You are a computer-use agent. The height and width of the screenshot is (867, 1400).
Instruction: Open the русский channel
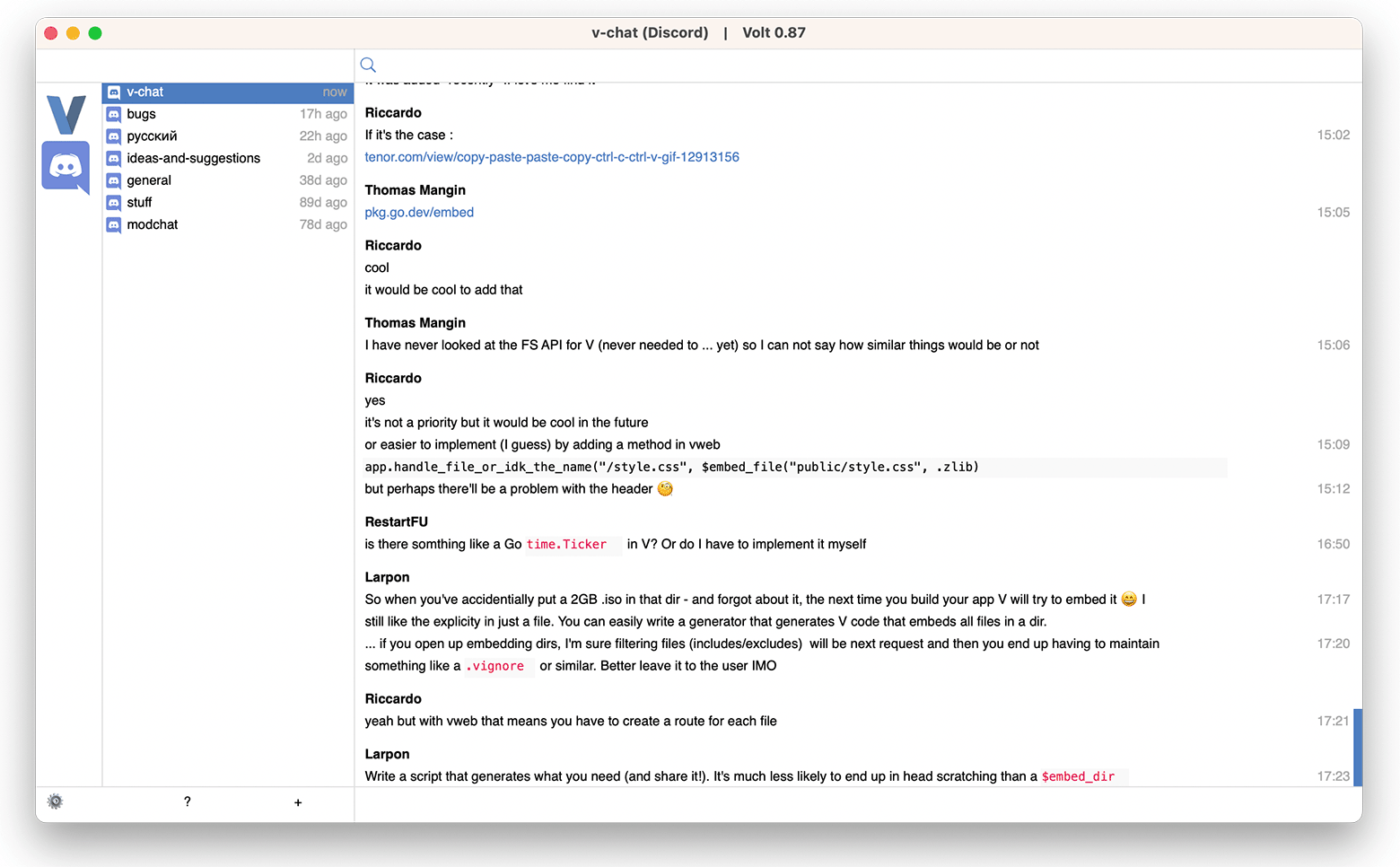coord(228,136)
